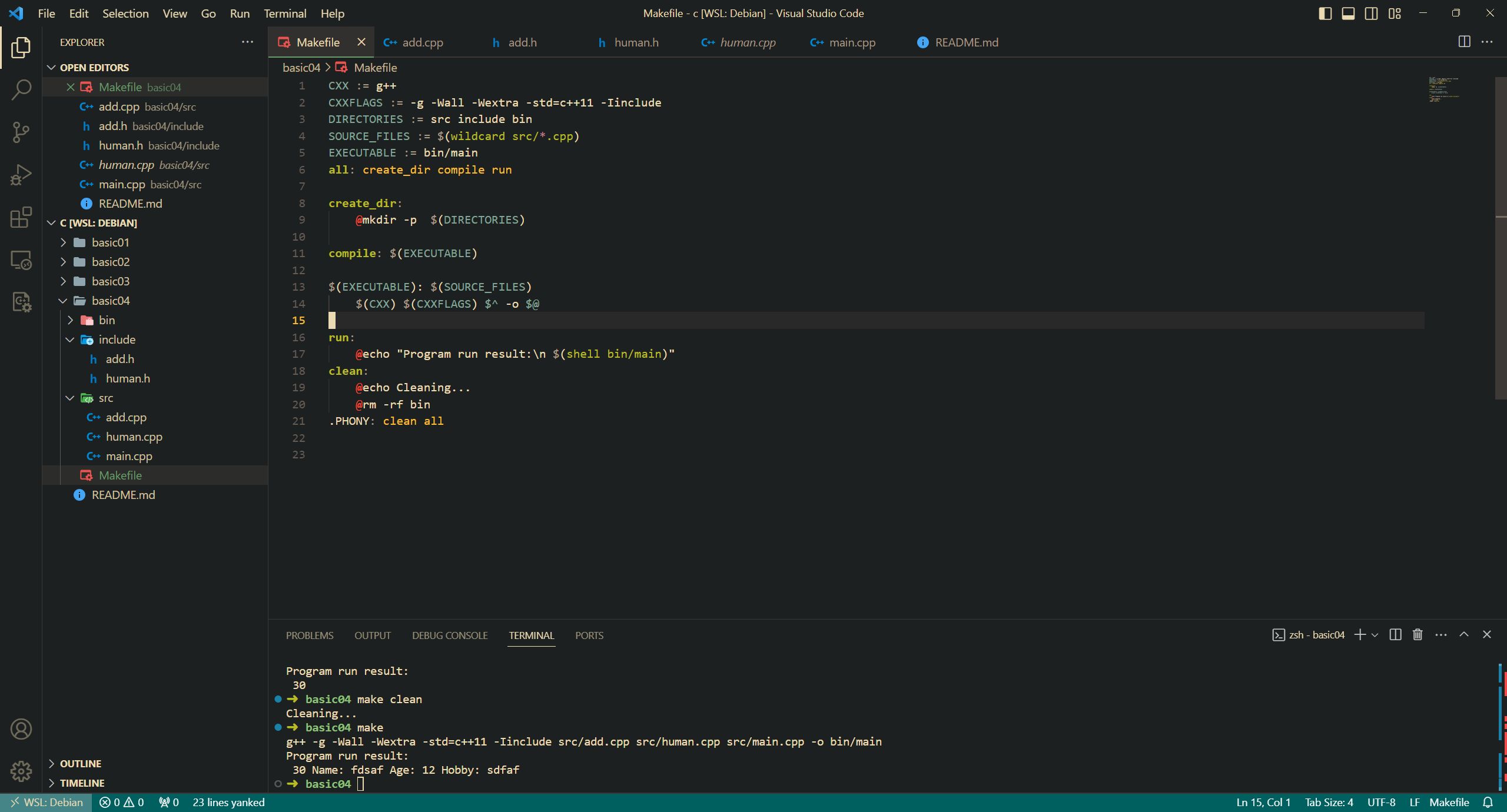Image resolution: width=1507 pixels, height=812 pixels.
Task: Expand the basic01 folder
Action: pyautogui.click(x=110, y=242)
